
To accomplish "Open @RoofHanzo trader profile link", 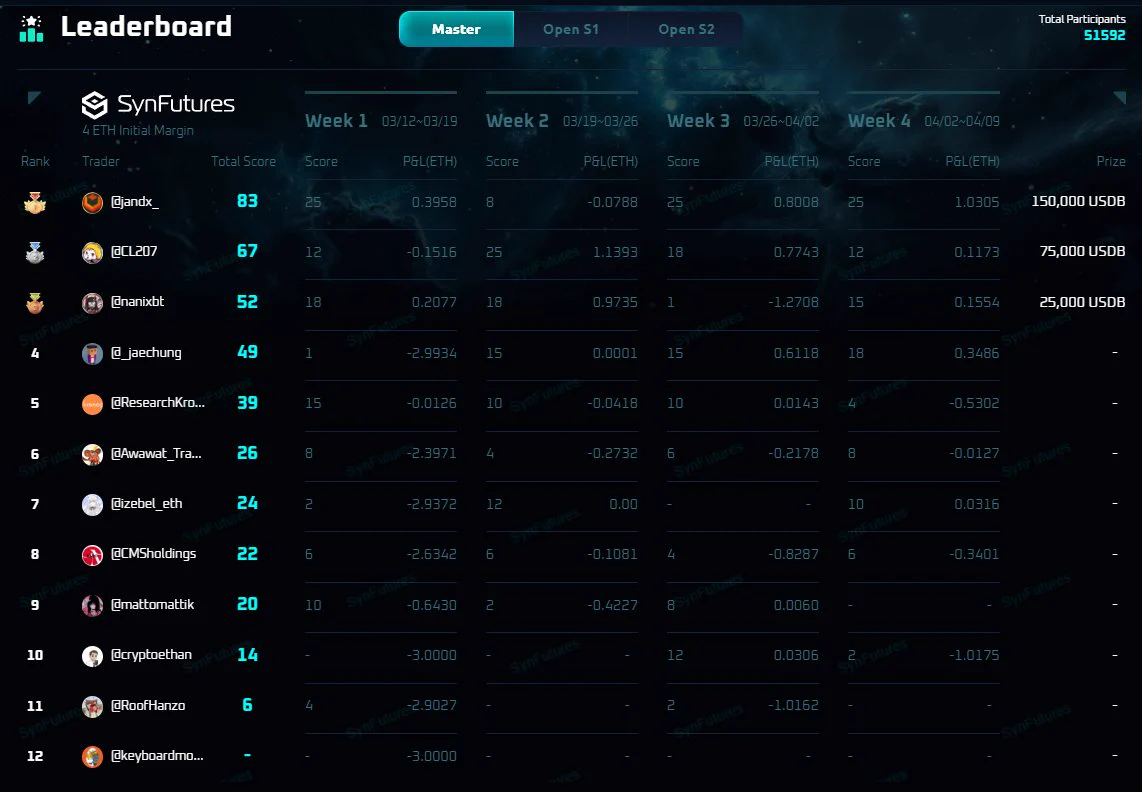I will pyautogui.click(x=148, y=705).
